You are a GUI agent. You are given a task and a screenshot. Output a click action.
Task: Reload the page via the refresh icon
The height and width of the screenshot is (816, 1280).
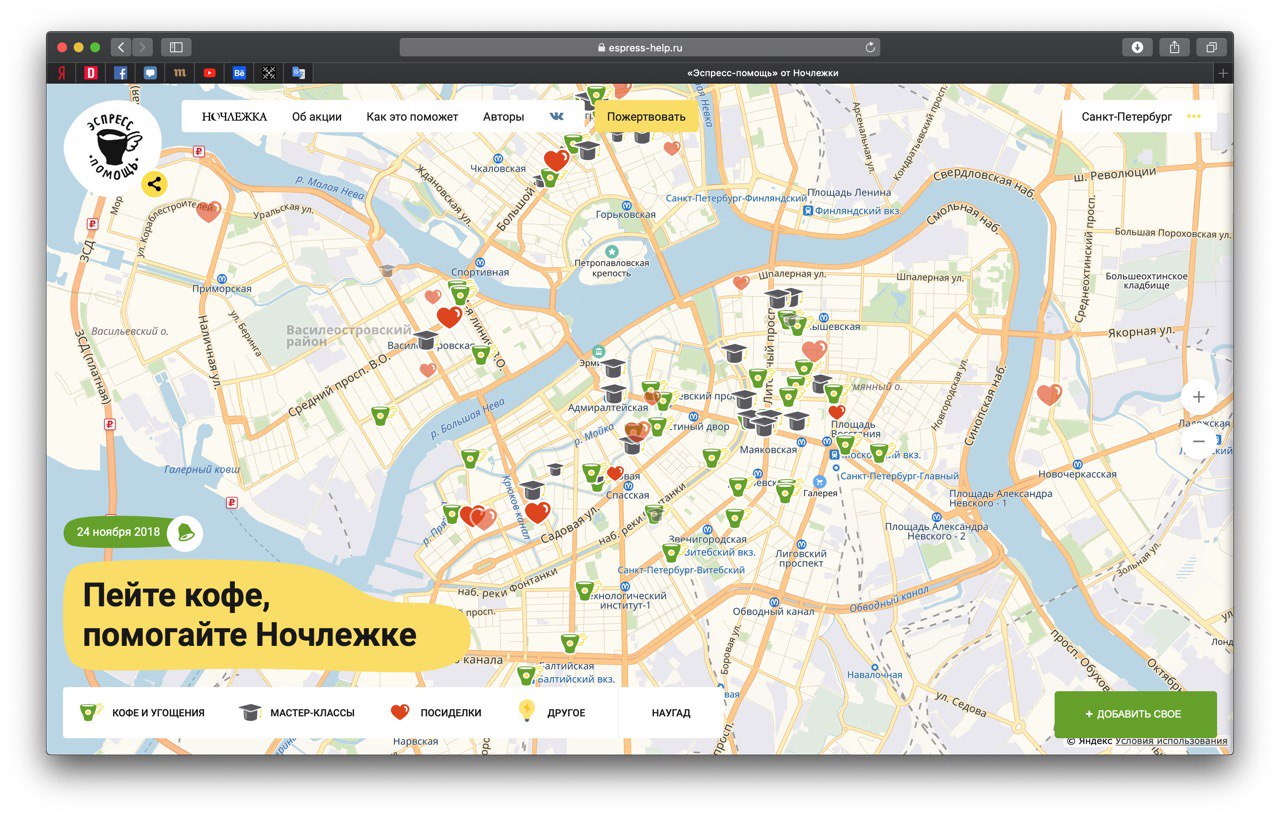tap(870, 47)
